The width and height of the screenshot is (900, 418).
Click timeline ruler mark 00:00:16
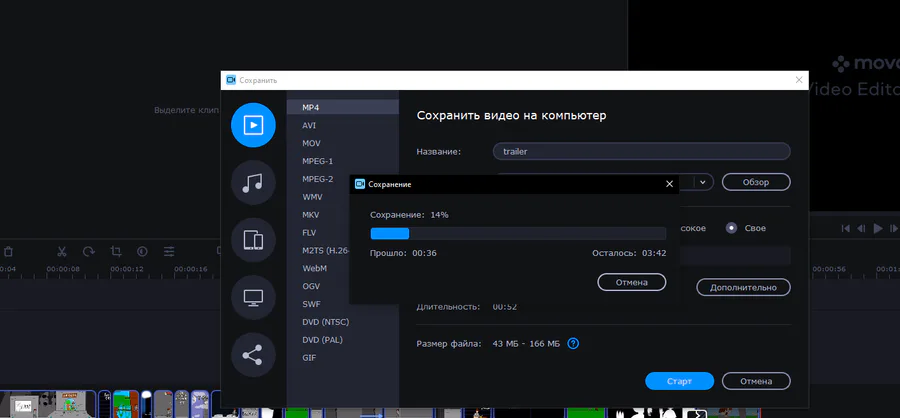tap(191, 269)
